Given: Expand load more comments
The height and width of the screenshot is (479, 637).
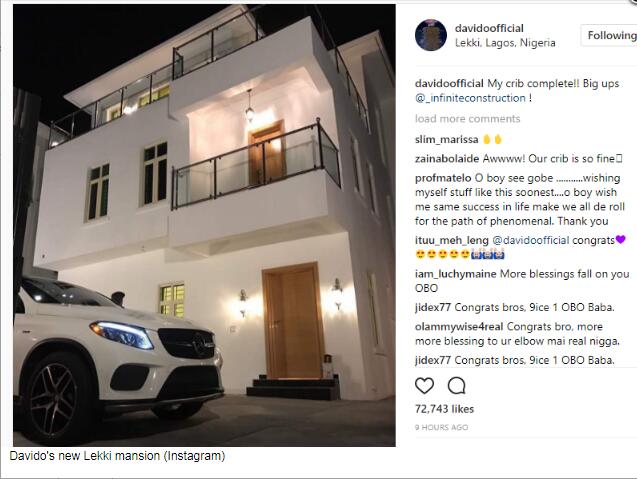Looking at the screenshot, I should point(468,119).
